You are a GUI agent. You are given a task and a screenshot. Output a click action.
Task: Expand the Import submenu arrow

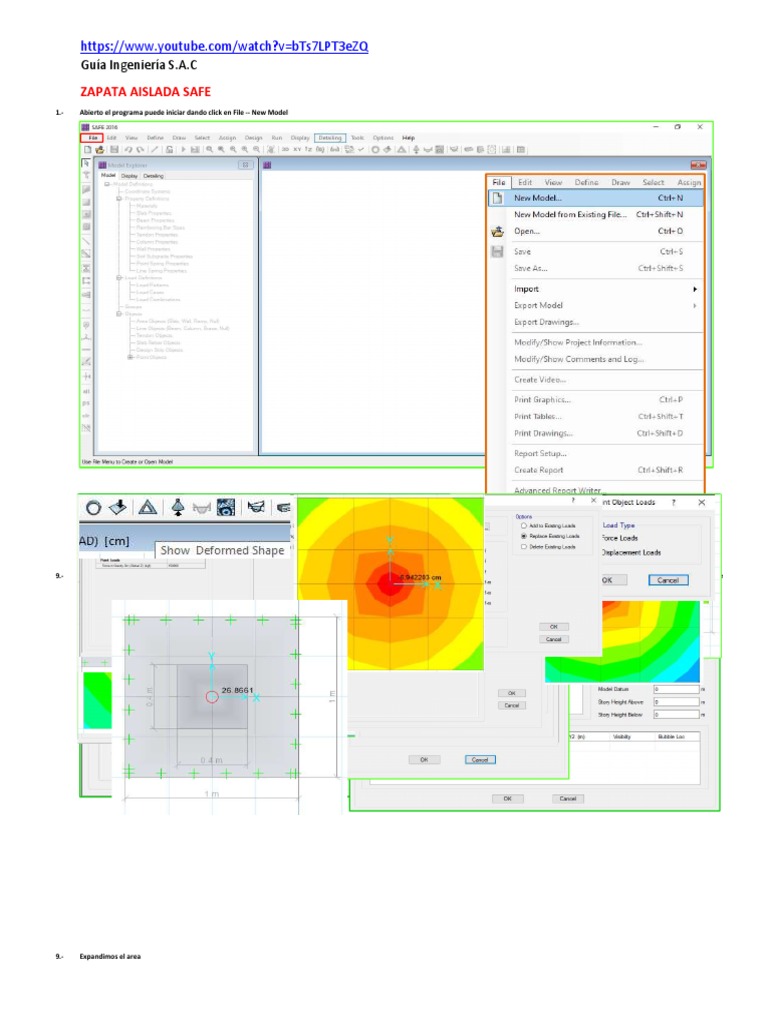click(x=695, y=289)
